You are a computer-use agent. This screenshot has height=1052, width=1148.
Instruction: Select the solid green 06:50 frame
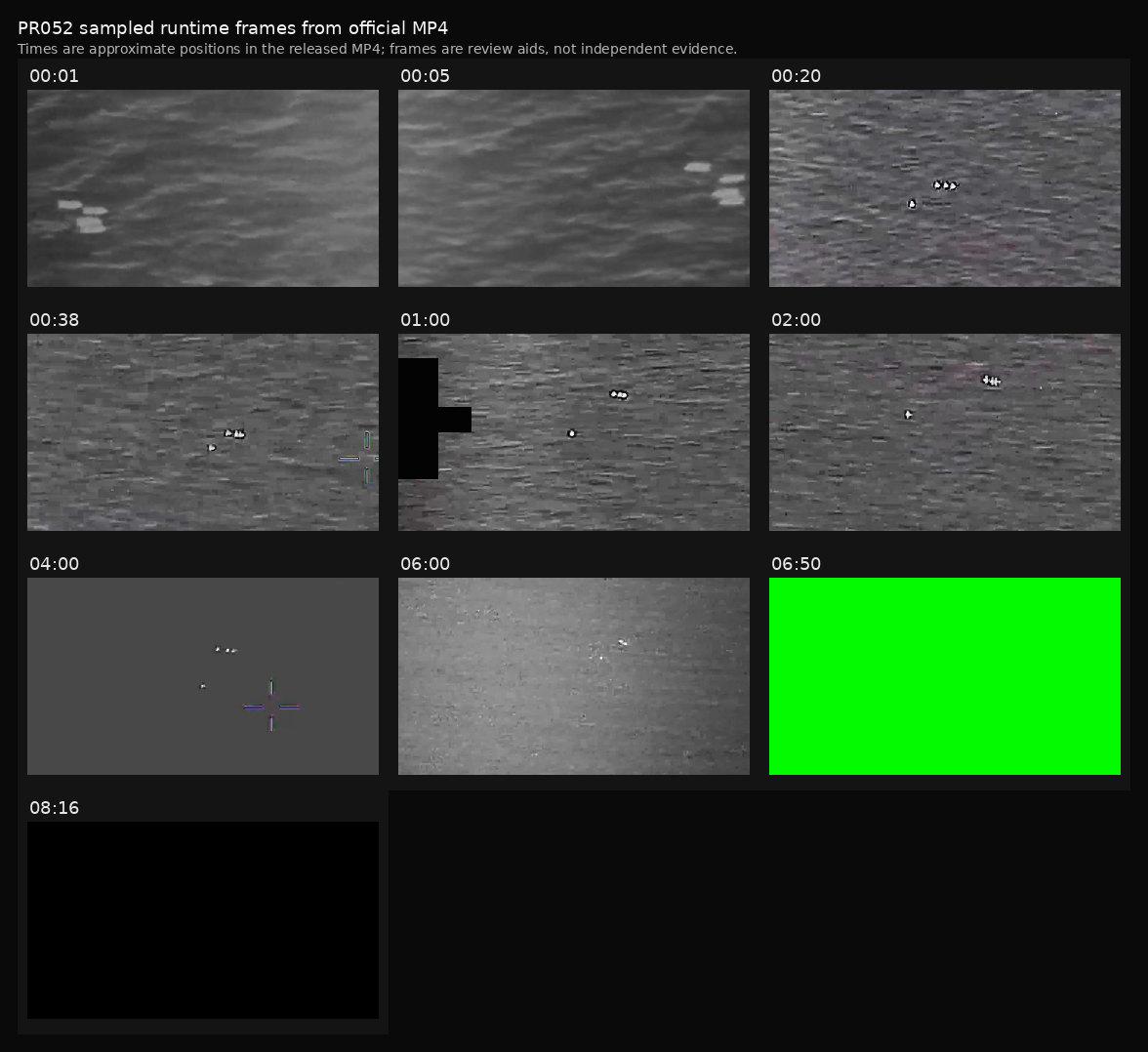click(945, 675)
